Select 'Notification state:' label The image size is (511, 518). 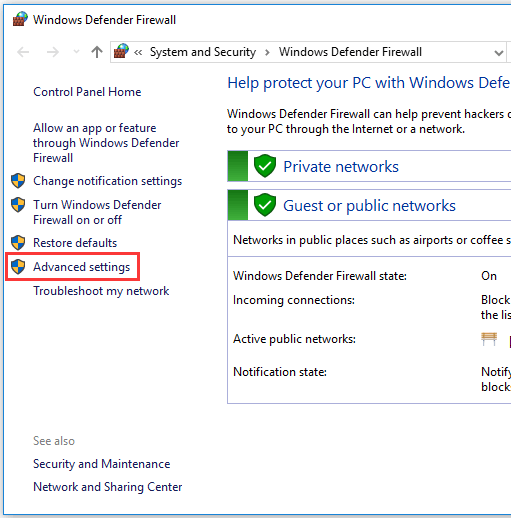(280, 372)
